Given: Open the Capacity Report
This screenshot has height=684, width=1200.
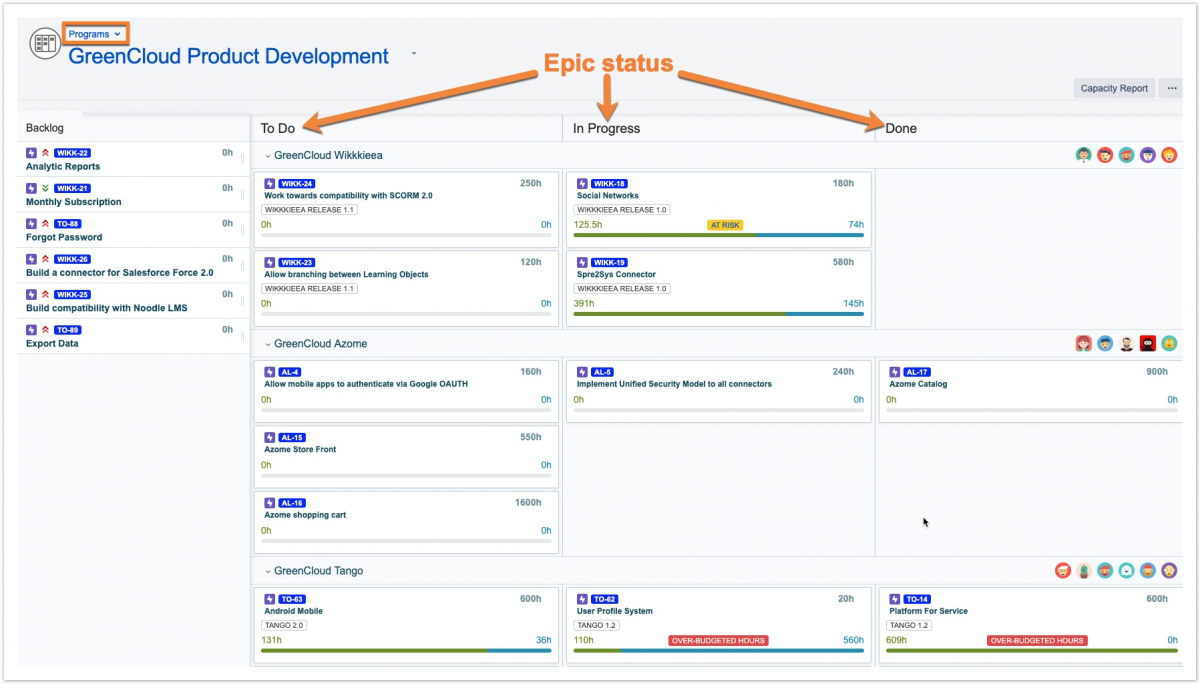Looking at the screenshot, I should (1113, 88).
